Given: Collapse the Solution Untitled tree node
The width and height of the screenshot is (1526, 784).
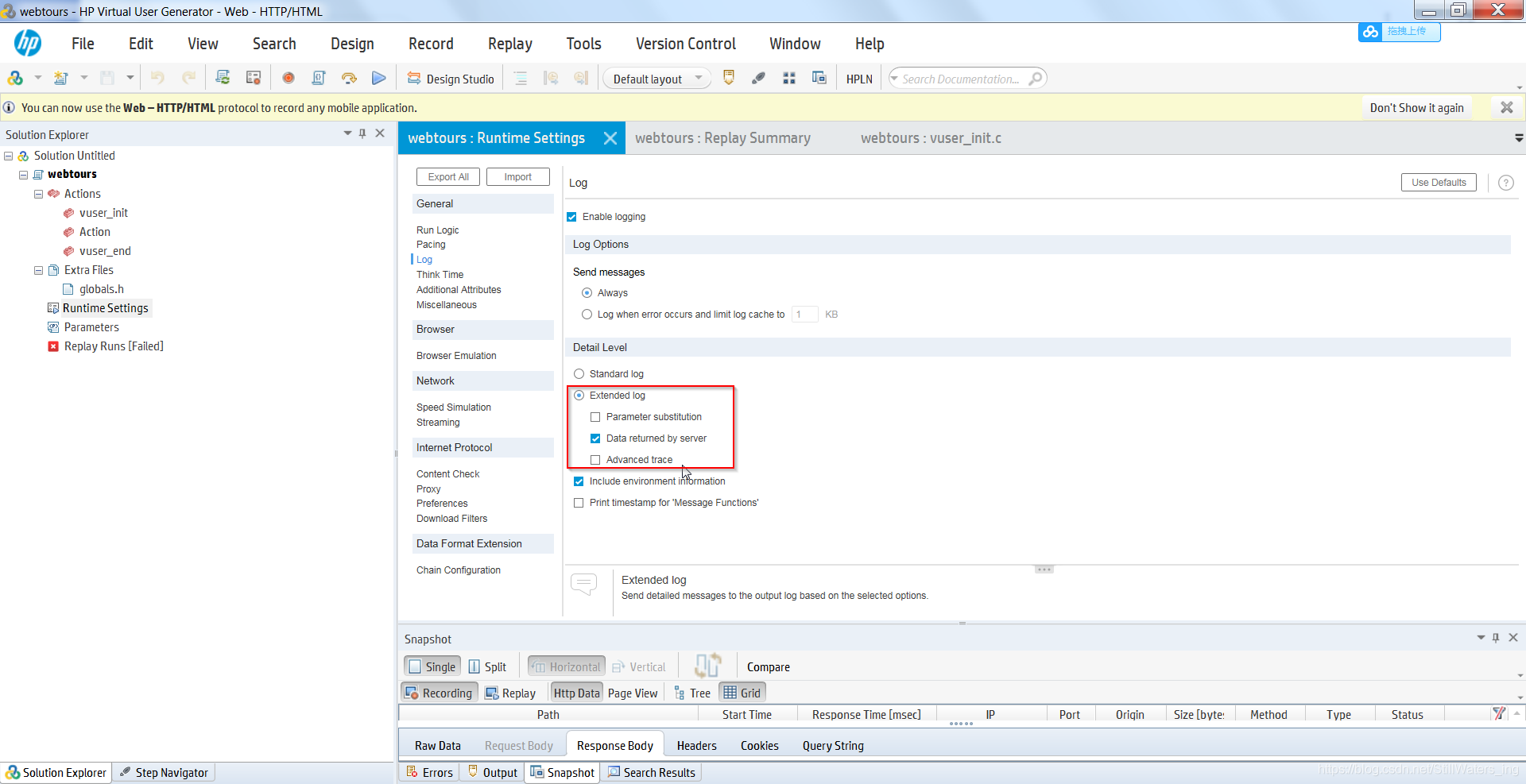Looking at the screenshot, I should click(x=9, y=156).
